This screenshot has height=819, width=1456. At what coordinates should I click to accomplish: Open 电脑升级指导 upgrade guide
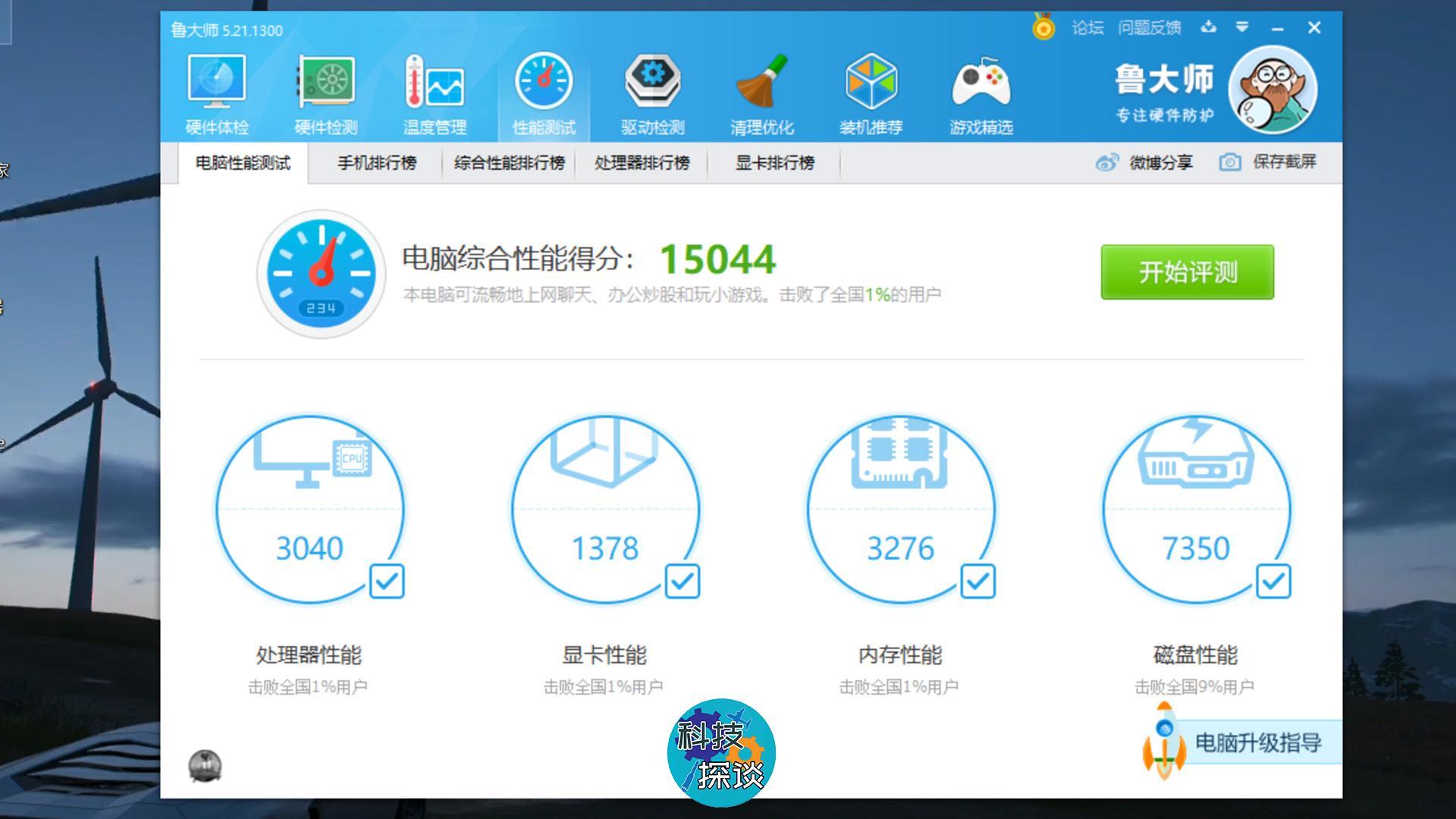[x=1258, y=742]
